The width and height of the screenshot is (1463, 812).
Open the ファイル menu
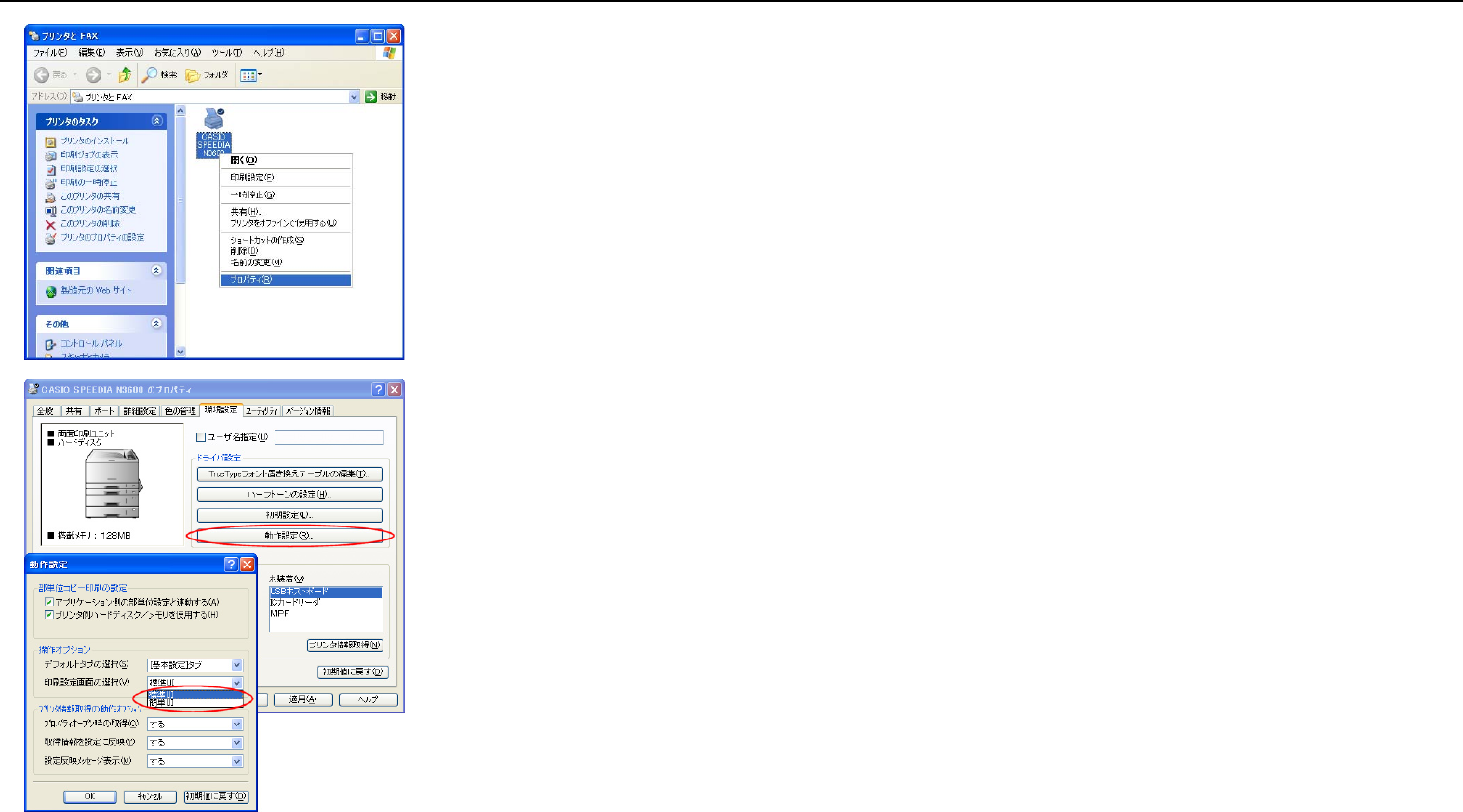pyautogui.click(x=50, y=53)
